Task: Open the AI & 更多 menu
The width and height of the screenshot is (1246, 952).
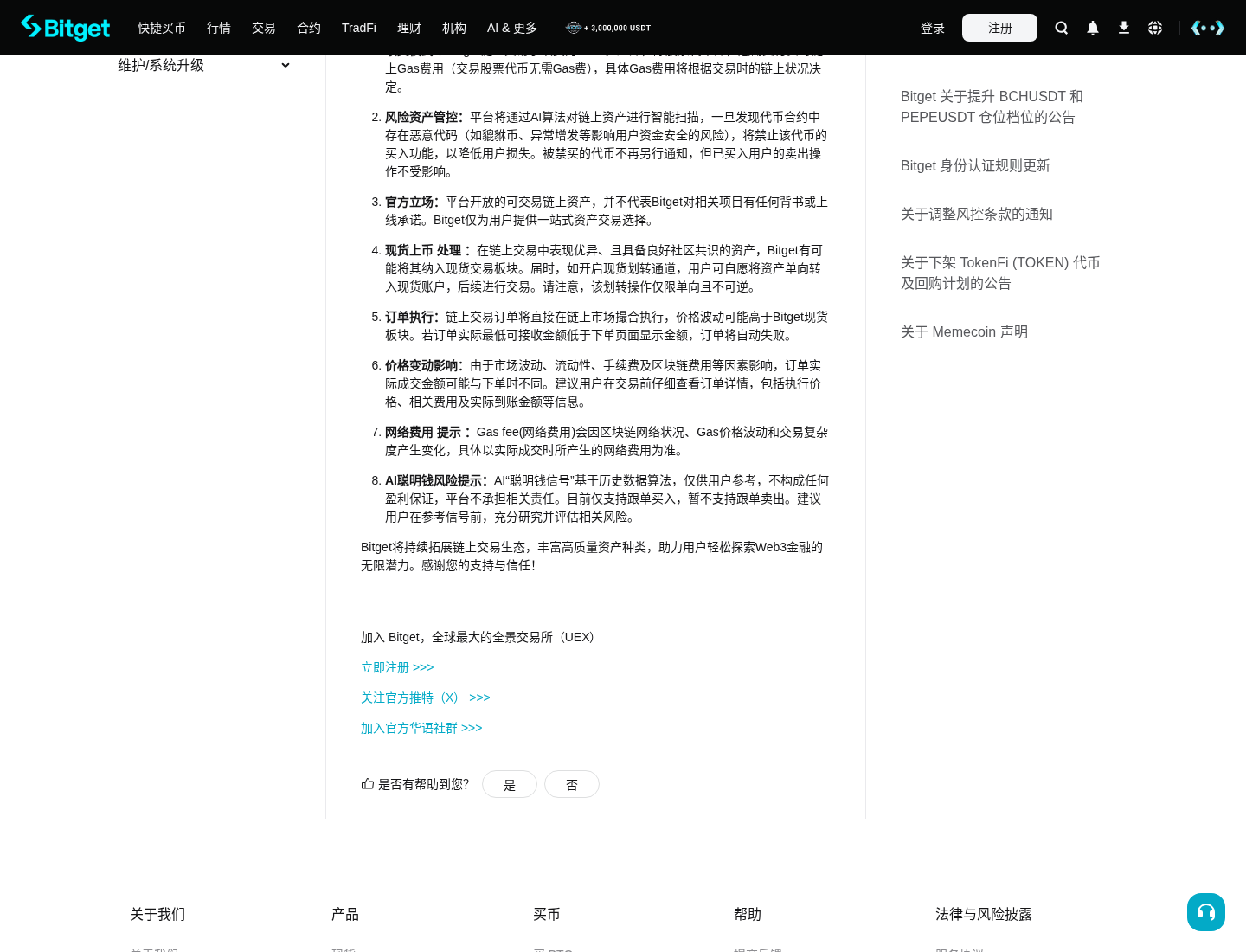Action: [x=512, y=28]
